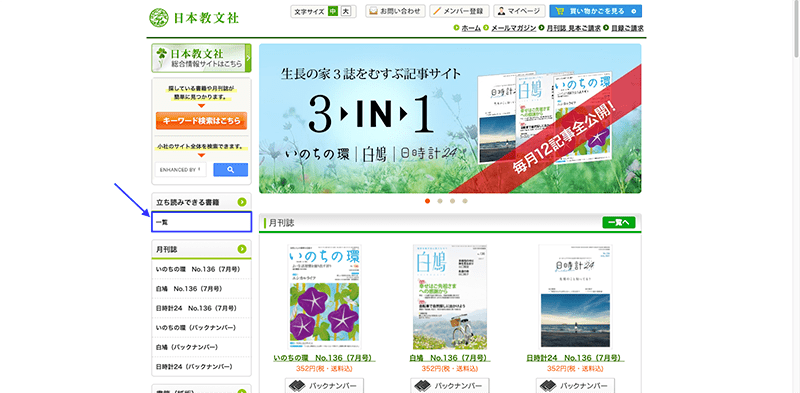Open メールマガジン link
The height and width of the screenshot is (393, 800).
point(513,28)
